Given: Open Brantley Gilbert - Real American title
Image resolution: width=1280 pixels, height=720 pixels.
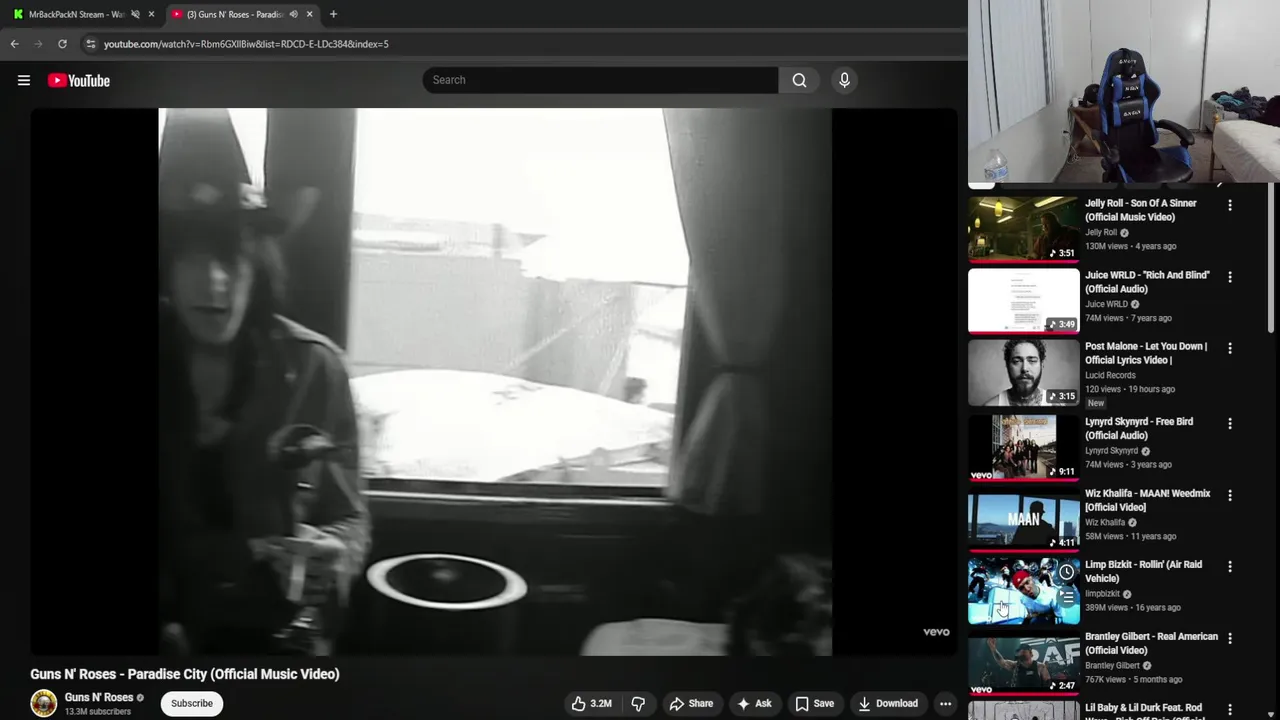Looking at the screenshot, I should pyautogui.click(x=1151, y=643).
